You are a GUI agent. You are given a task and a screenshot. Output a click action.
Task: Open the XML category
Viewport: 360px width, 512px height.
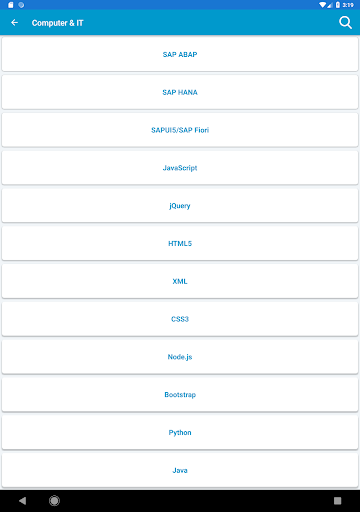(x=180, y=281)
